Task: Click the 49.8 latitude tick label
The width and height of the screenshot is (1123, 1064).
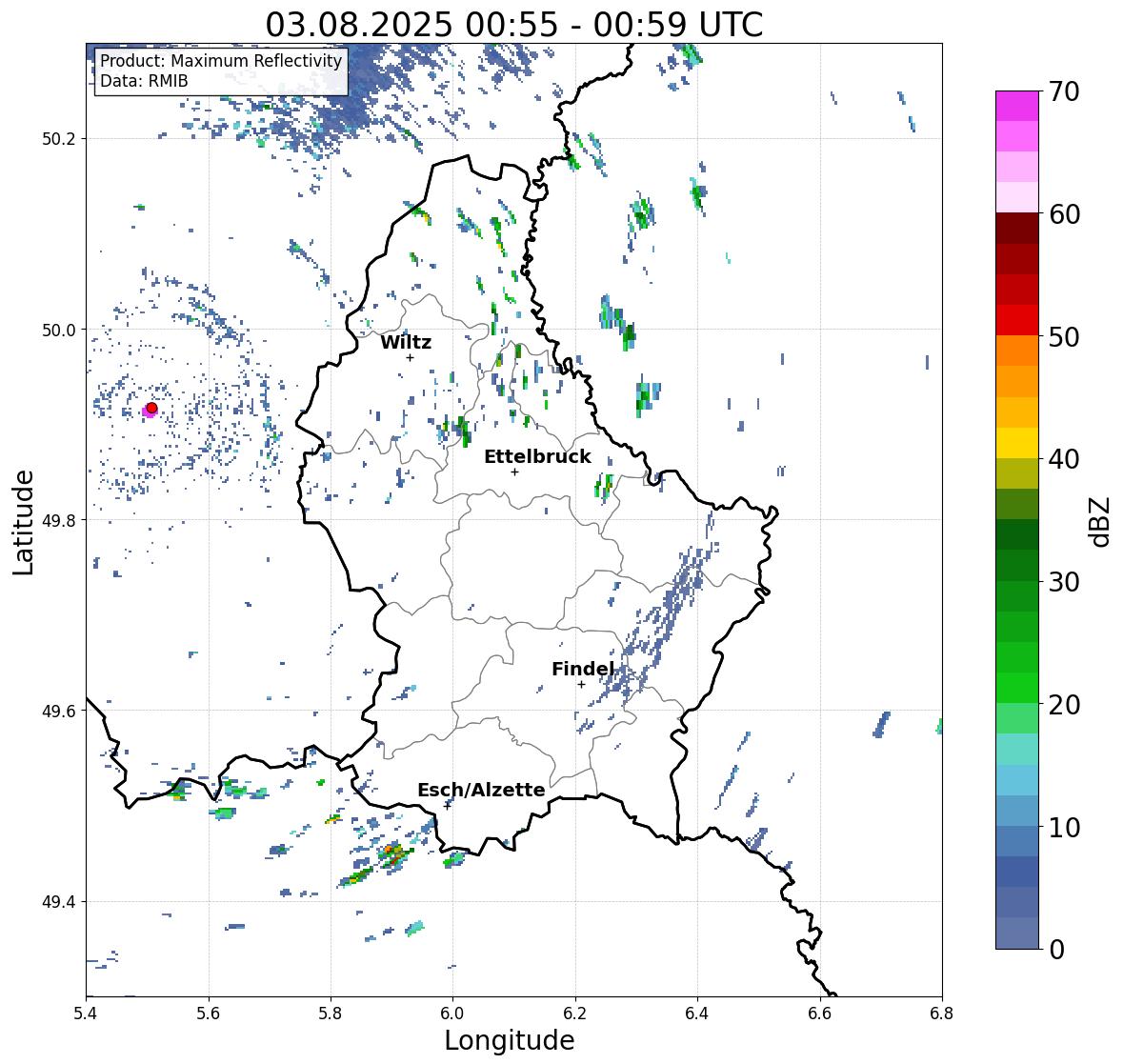Action: [59, 520]
